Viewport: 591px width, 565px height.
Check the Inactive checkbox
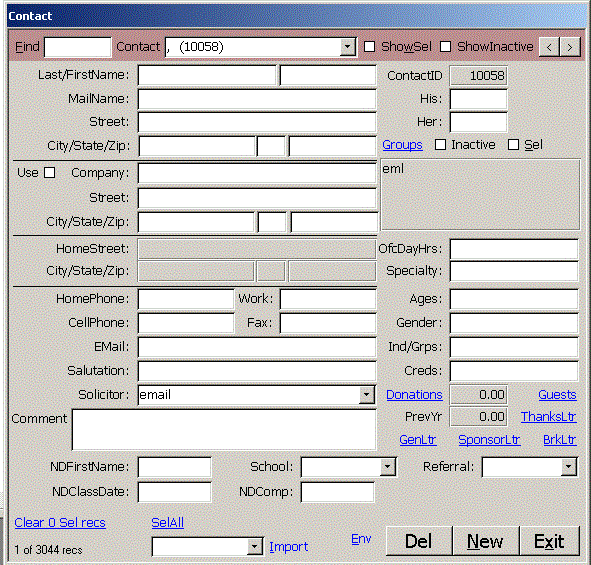pos(440,145)
